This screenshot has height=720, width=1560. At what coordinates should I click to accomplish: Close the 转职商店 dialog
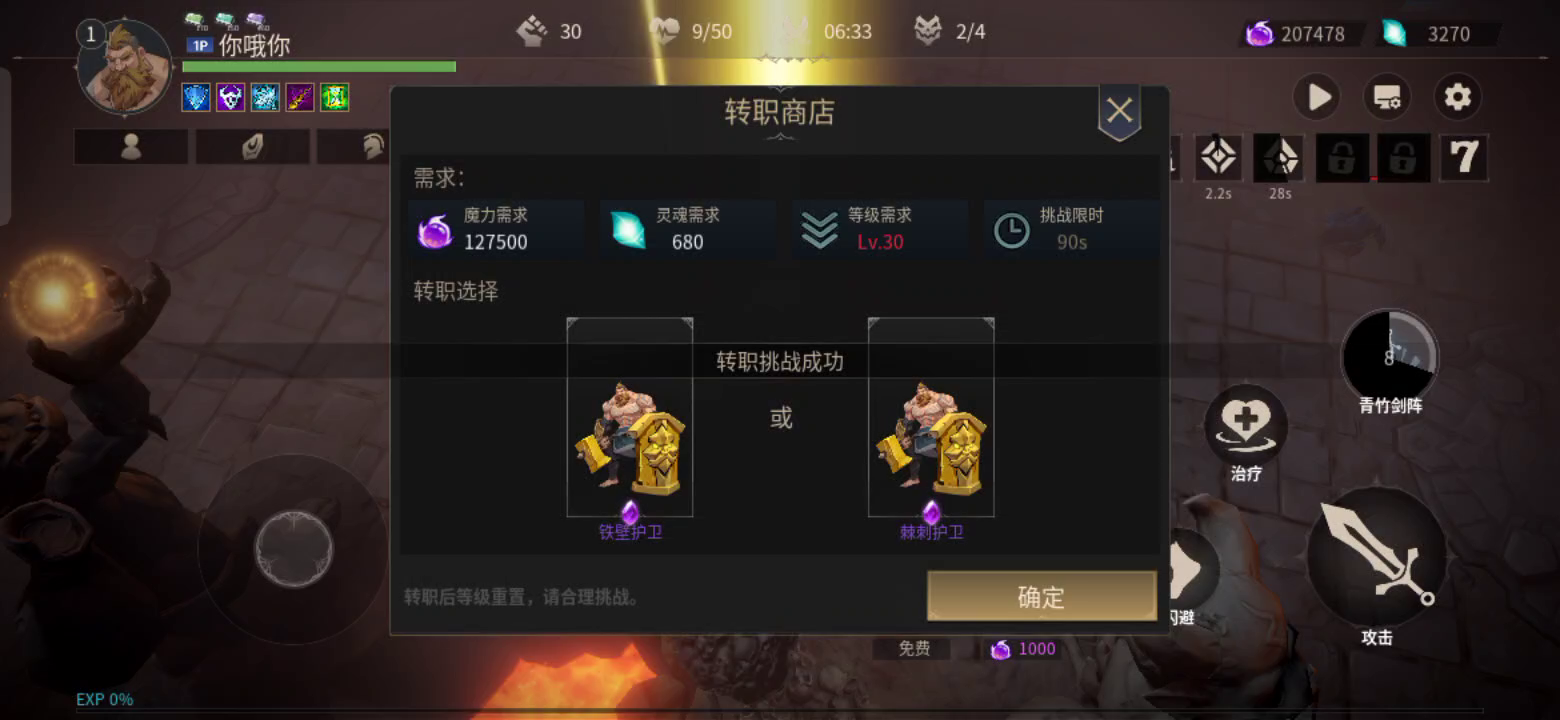(x=1119, y=111)
